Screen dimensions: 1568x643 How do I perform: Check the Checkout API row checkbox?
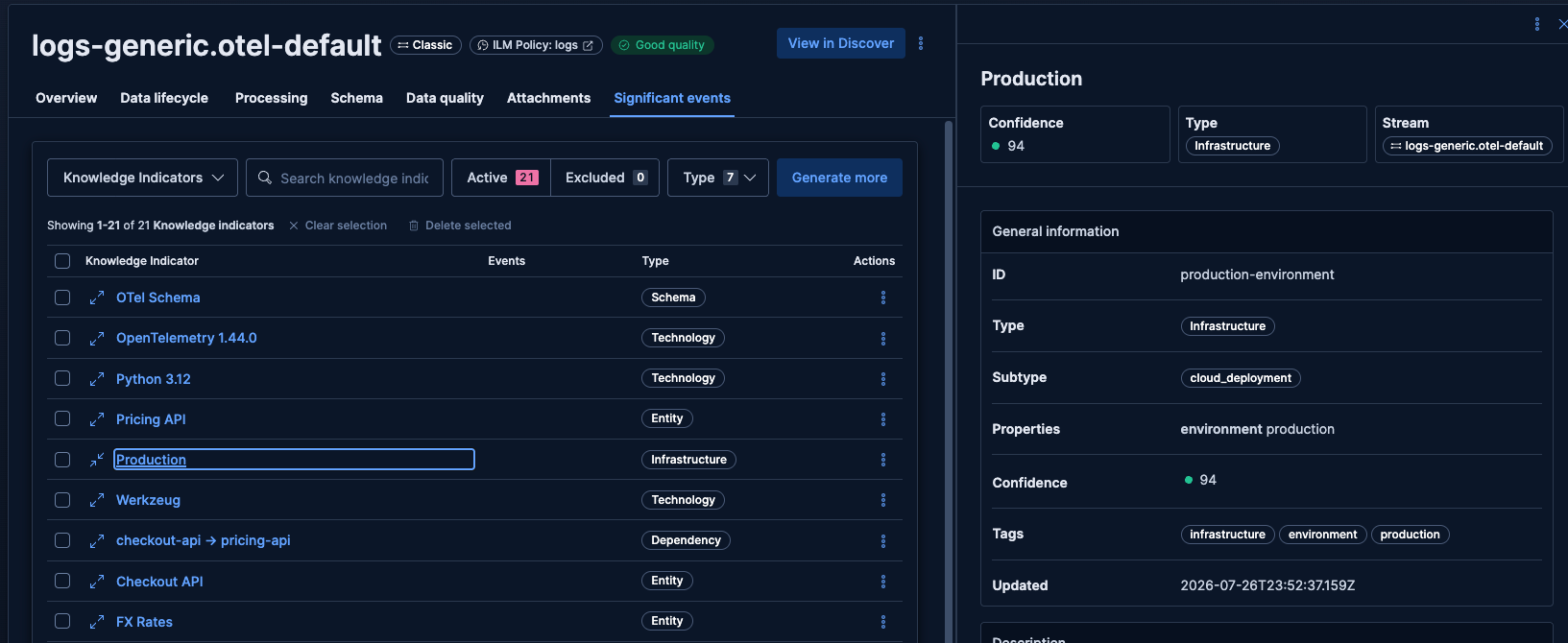tap(62, 581)
